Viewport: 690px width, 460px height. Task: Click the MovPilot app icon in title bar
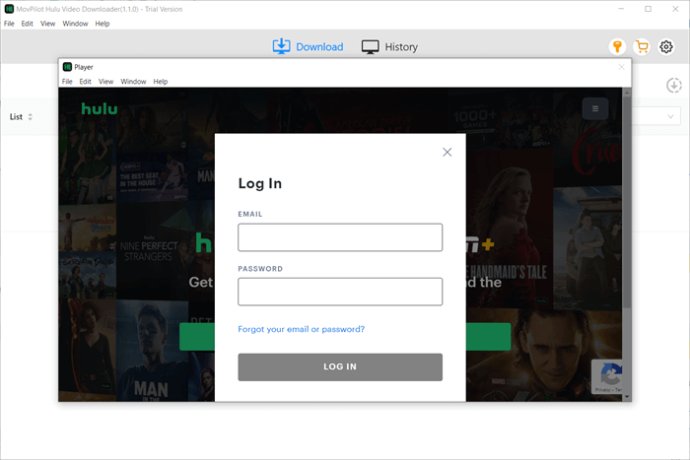click(x=9, y=9)
